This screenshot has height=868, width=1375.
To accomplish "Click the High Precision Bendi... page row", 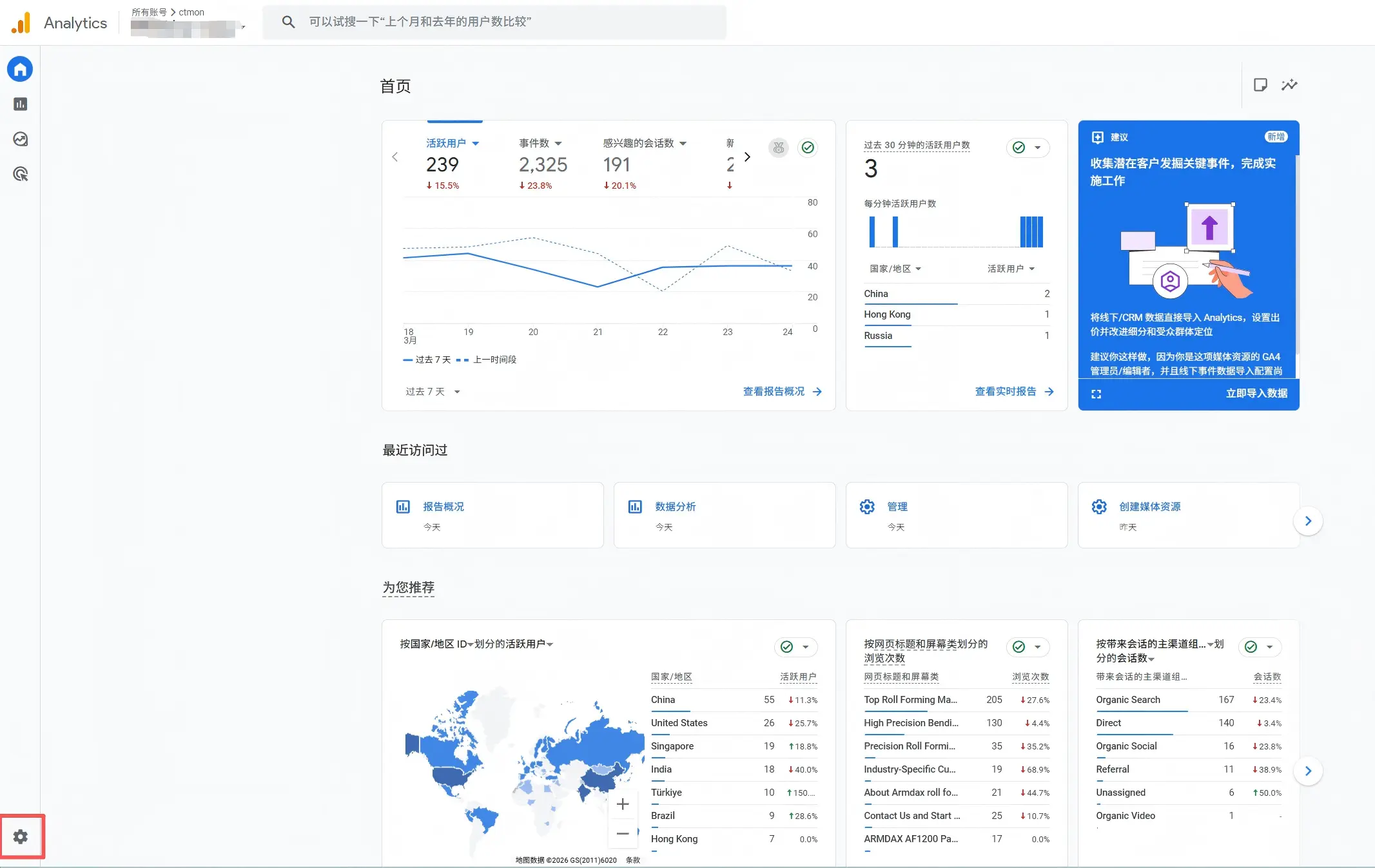I will (957, 723).
